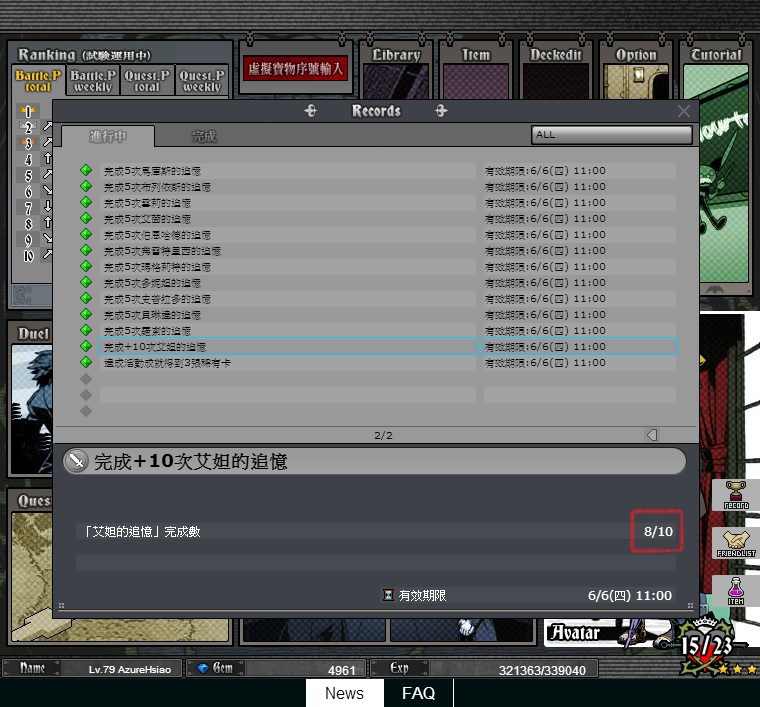Viewport: 760px width, 707px height.
Task: Click the blue Gem icon
Action: (203, 668)
